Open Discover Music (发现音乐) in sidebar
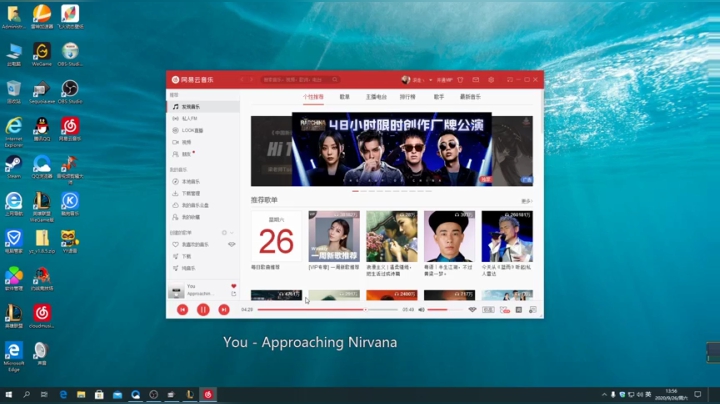This screenshot has width=720, height=404. (x=203, y=107)
